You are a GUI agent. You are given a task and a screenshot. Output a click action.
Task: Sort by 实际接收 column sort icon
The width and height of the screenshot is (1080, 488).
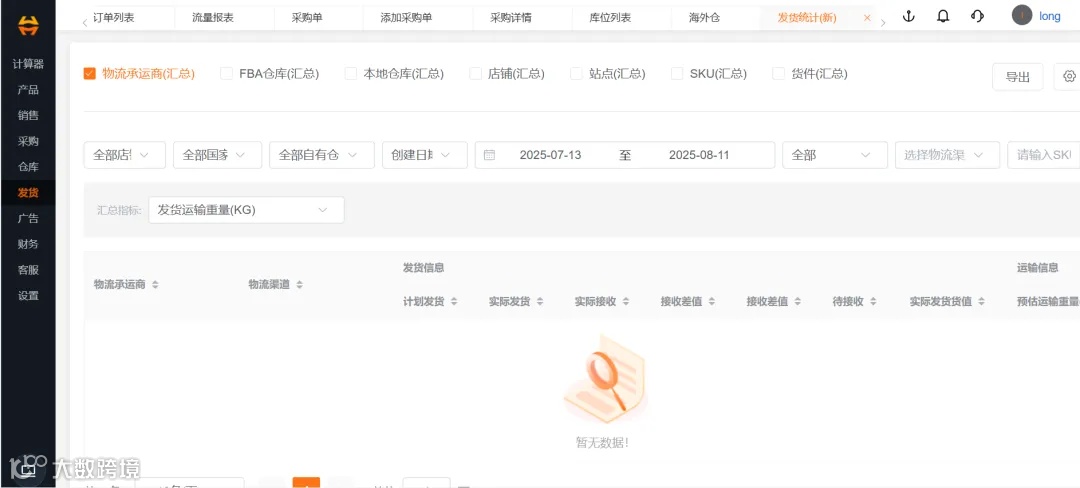click(626, 301)
